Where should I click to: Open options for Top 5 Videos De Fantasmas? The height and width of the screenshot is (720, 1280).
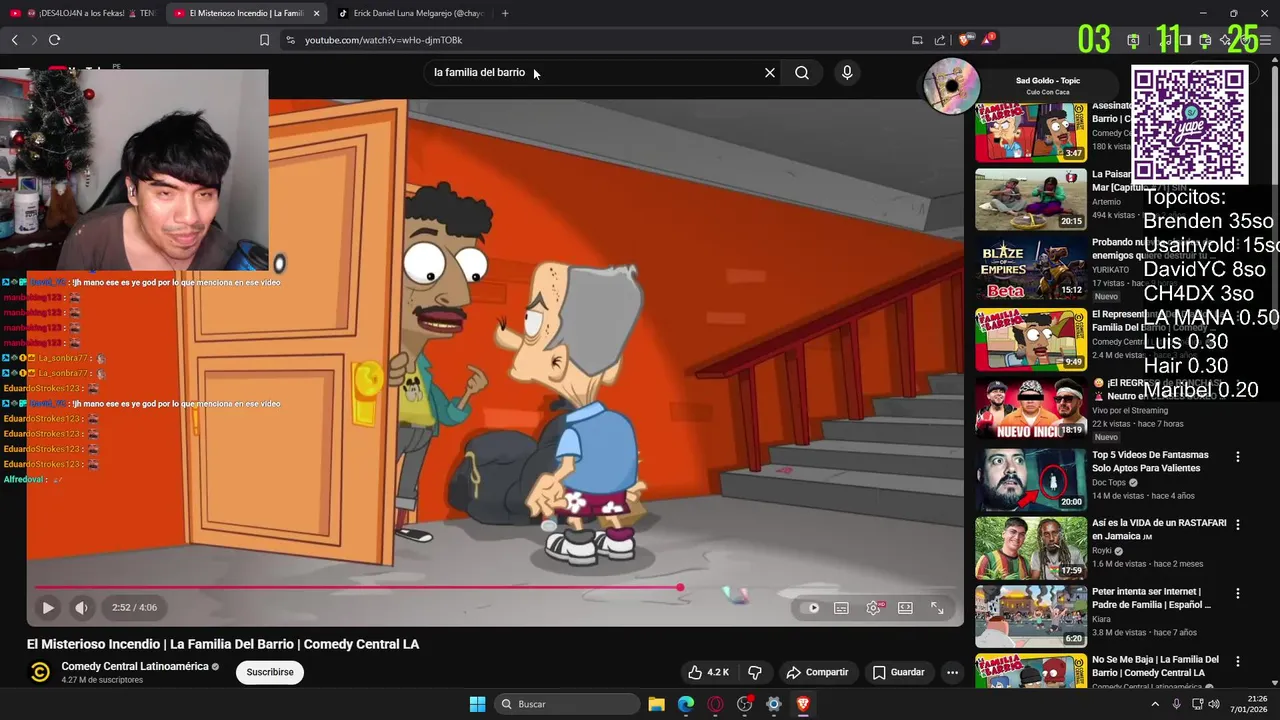(x=1238, y=456)
